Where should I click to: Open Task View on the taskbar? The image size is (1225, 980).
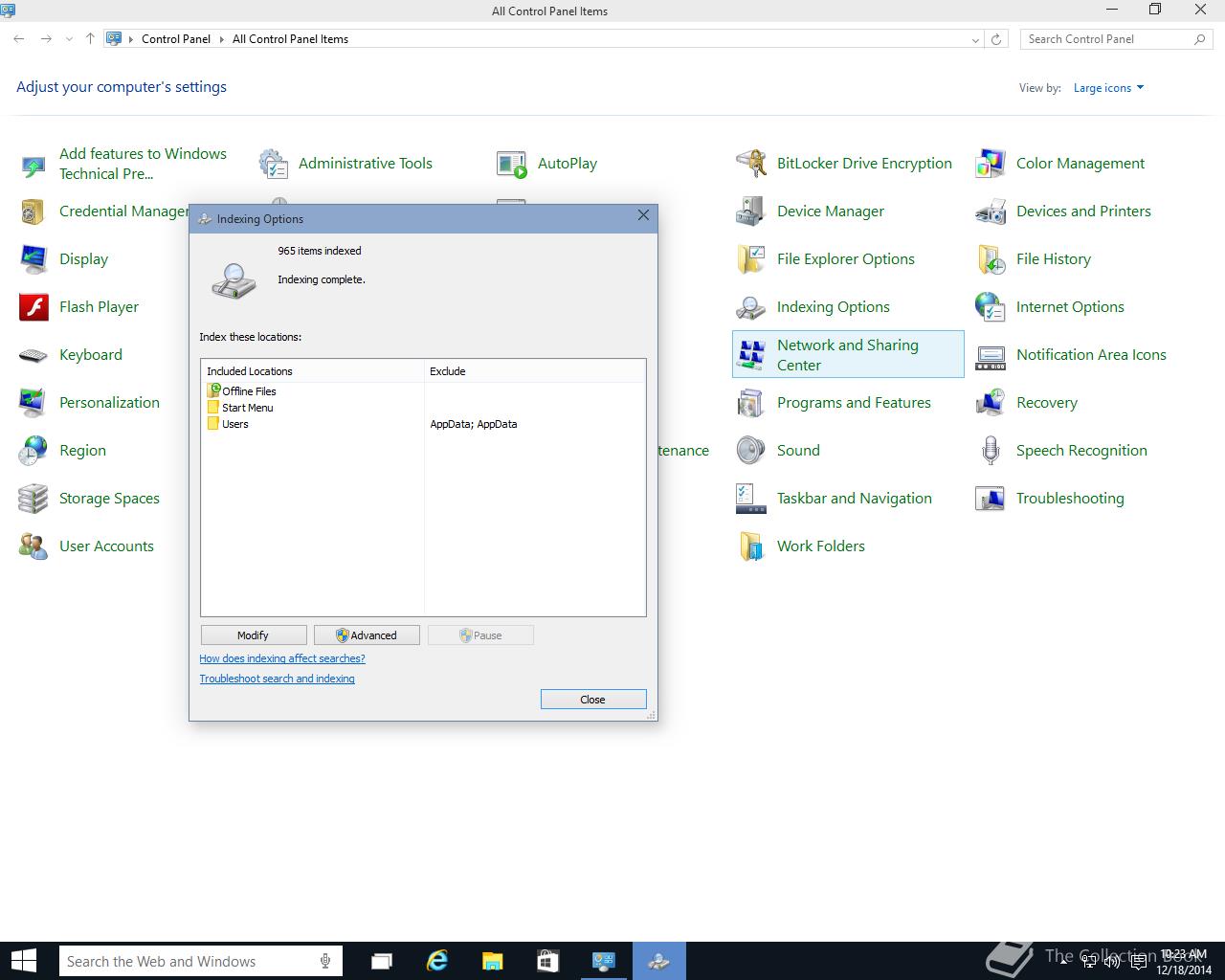[382, 962]
